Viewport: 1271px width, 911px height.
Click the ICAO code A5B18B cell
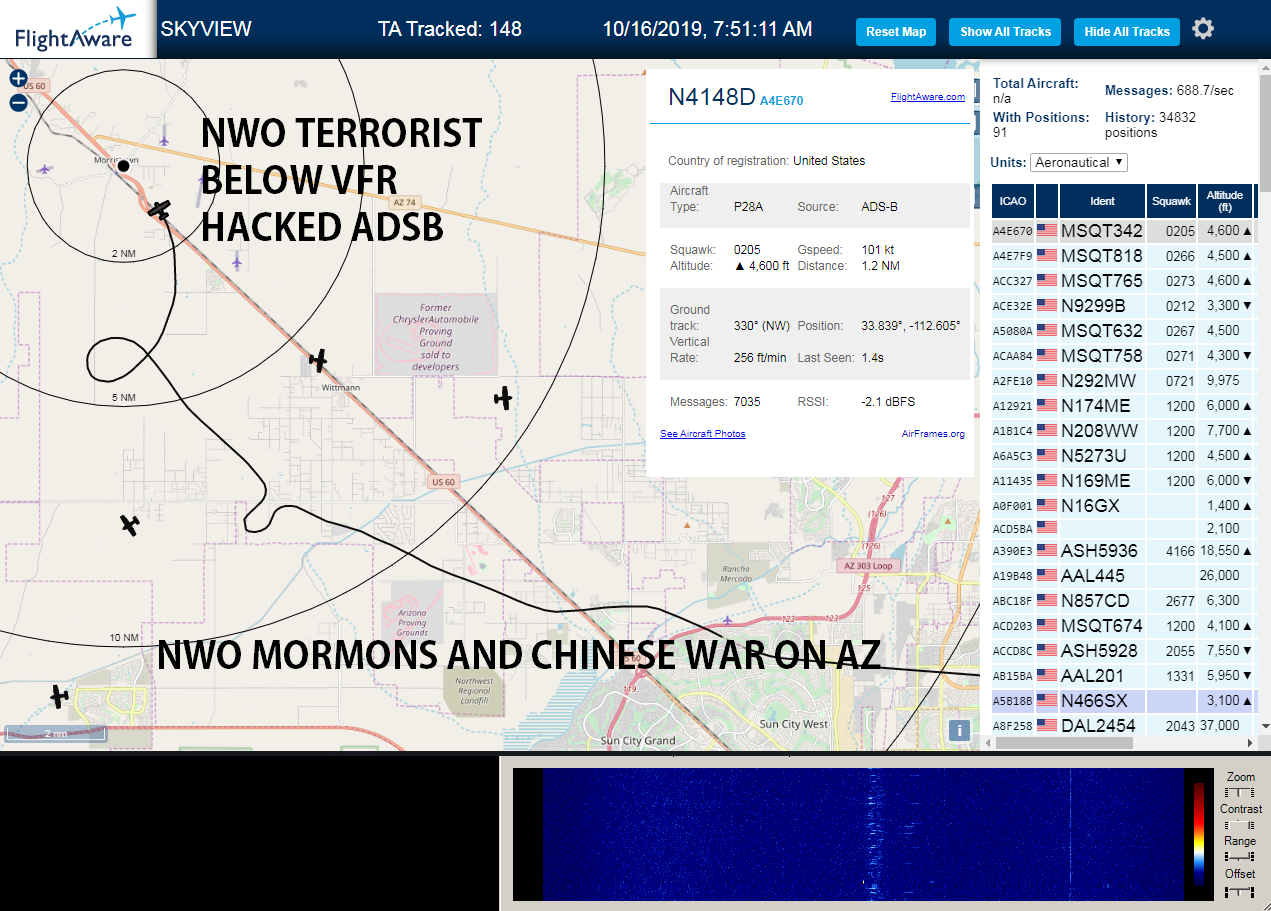point(1012,701)
